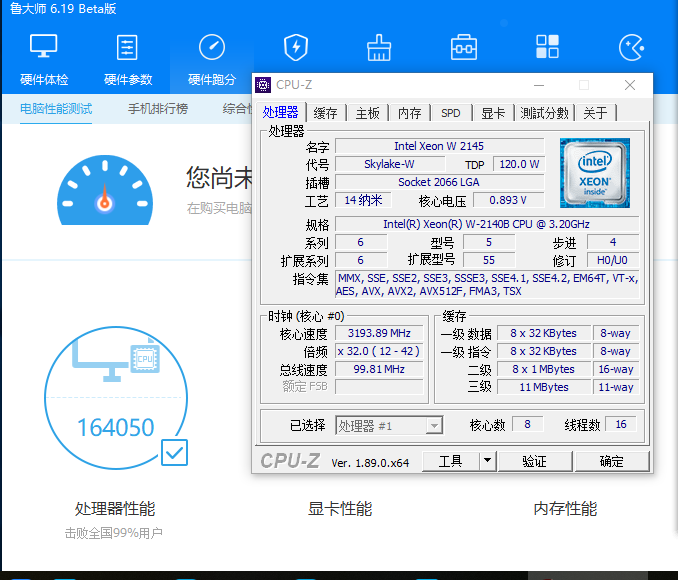The height and width of the screenshot is (580, 678).
Task: Click the specification field W-2140B CPU
Action: pos(486,224)
